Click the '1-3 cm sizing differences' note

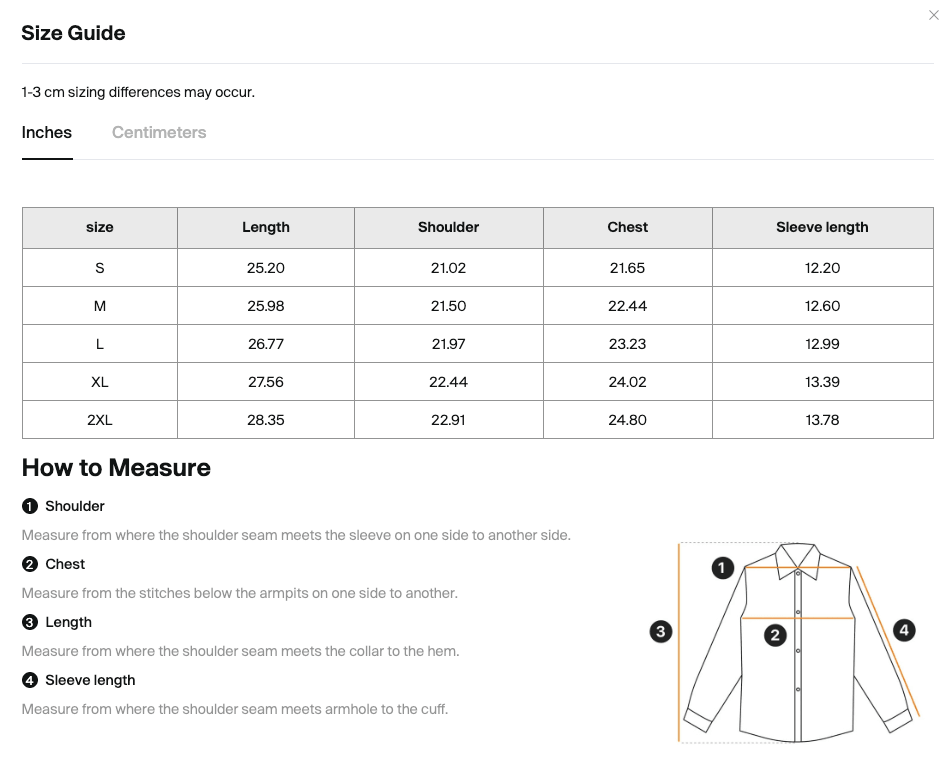[x=138, y=92]
